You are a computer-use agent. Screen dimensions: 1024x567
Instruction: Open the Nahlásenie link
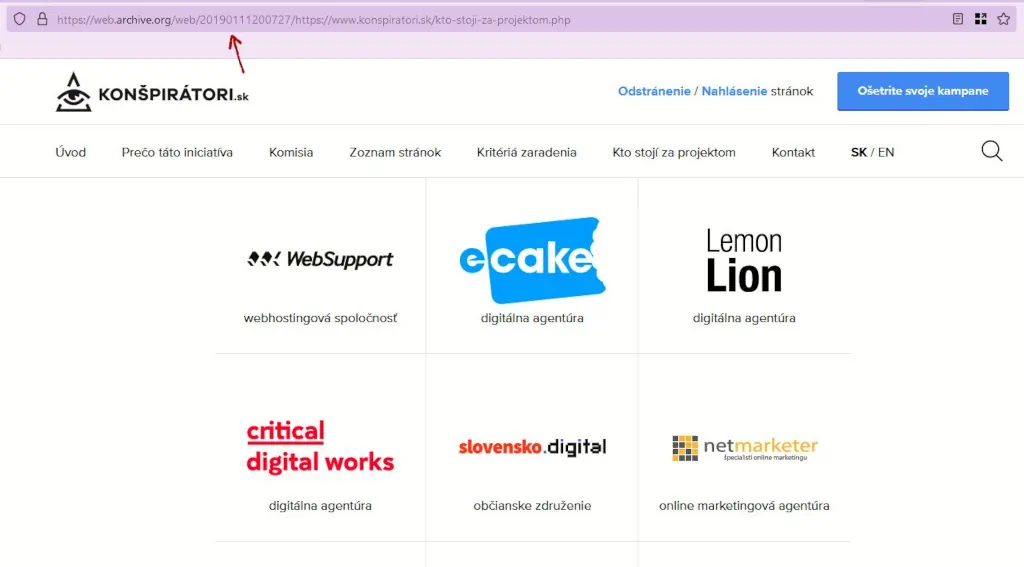click(734, 91)
